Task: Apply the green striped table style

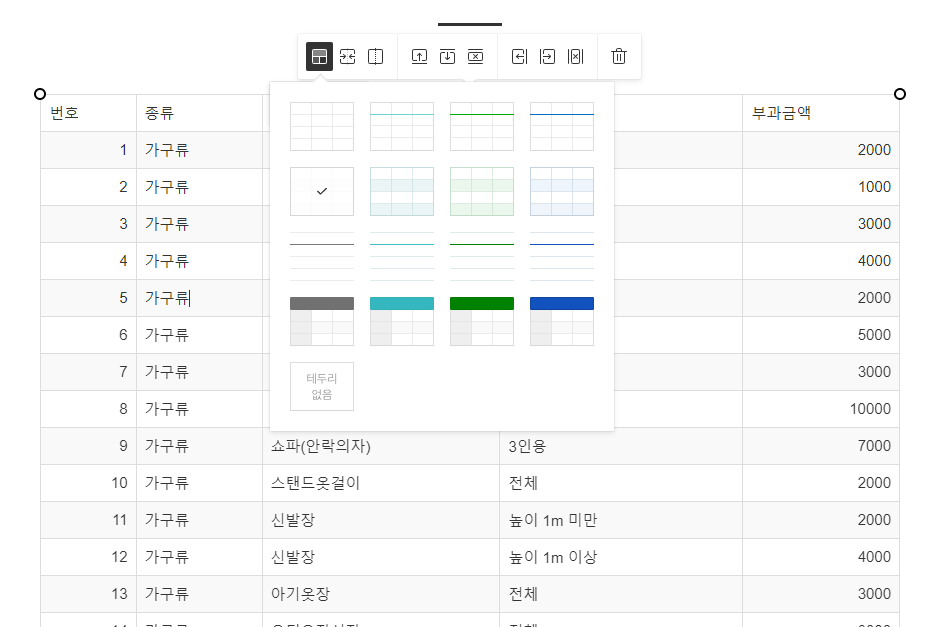Action: coord(481,190)
